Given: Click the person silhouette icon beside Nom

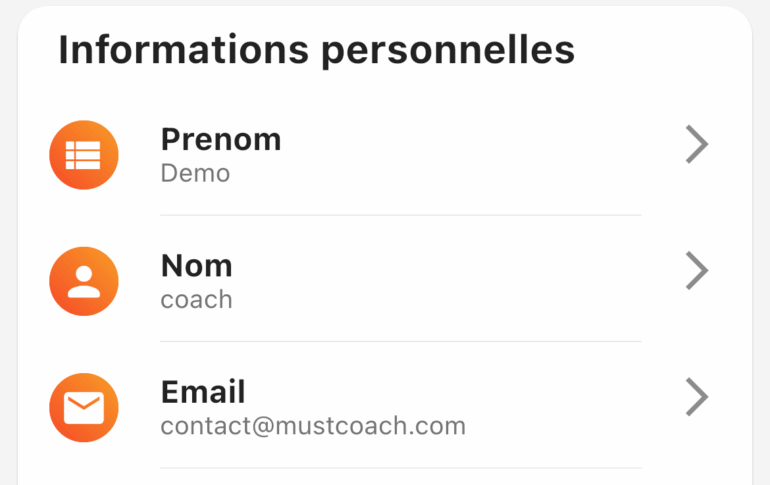Looking at the screenshot, I should coord(83,281).
